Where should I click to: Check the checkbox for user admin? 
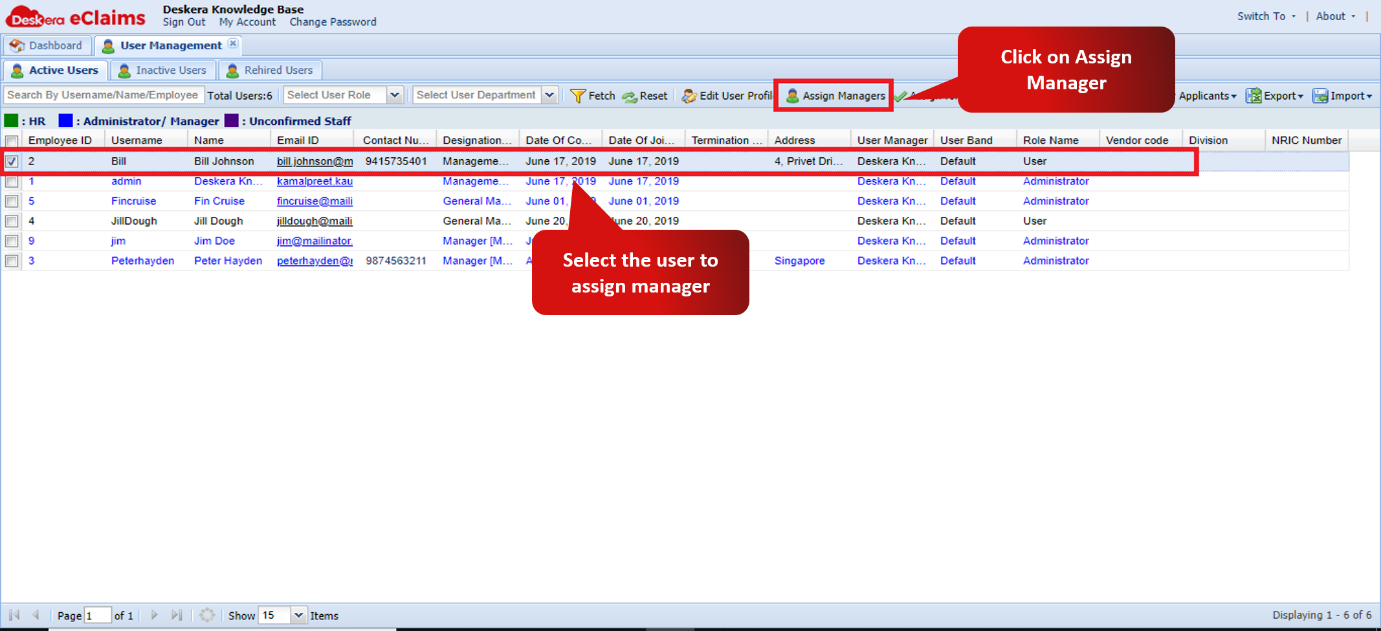11,181
